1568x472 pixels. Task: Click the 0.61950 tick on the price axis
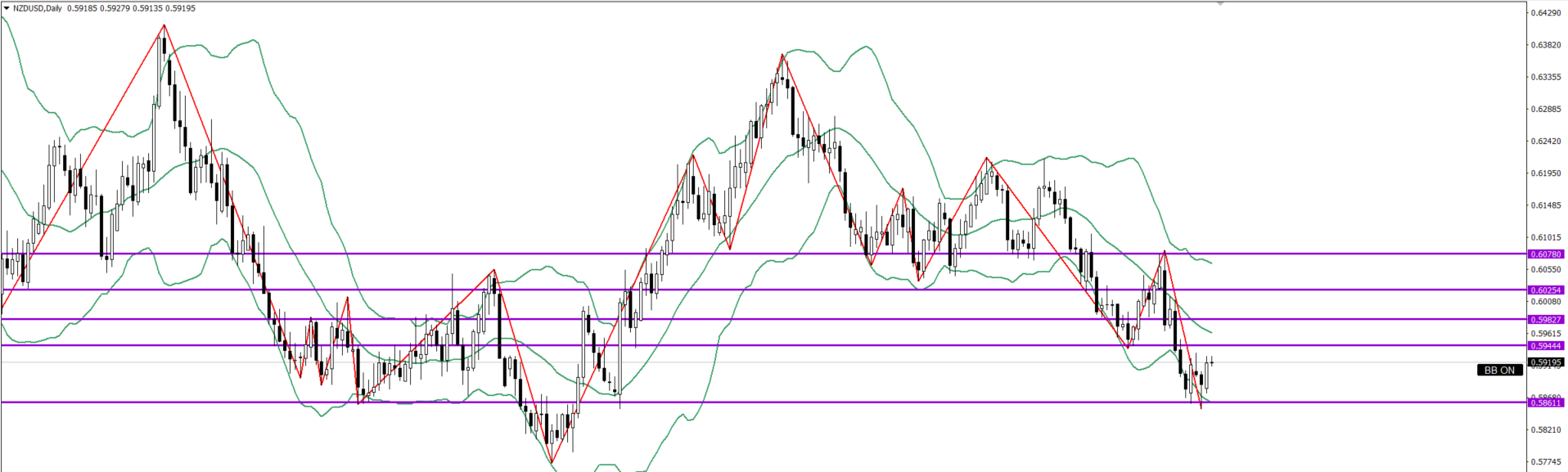pyautogui.click(x=1545, y=173)
